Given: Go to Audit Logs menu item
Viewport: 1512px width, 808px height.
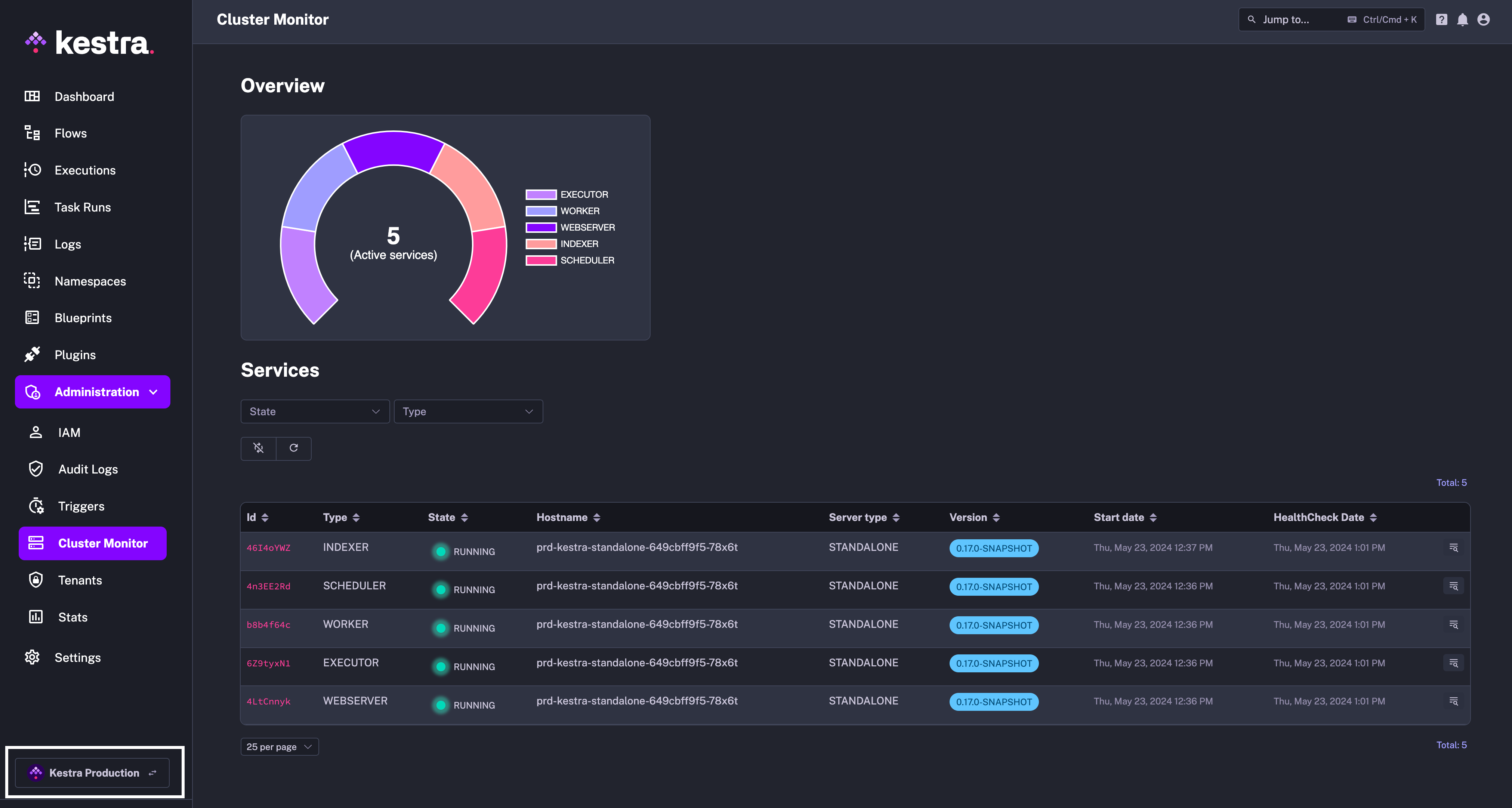Looking at the screenshot, I should [x=88, y=469].
